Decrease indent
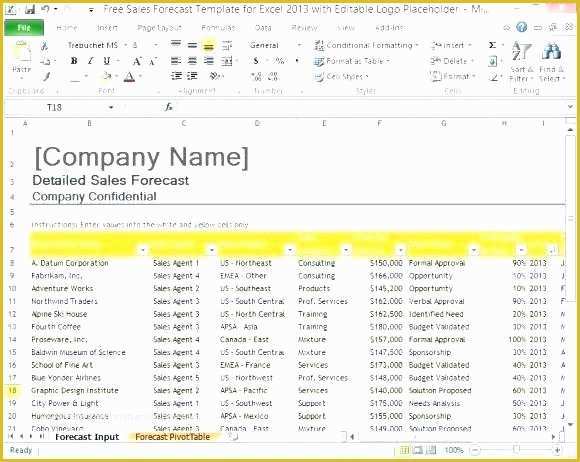Screen dimensions: 580x462 click(x=176, y=76)
